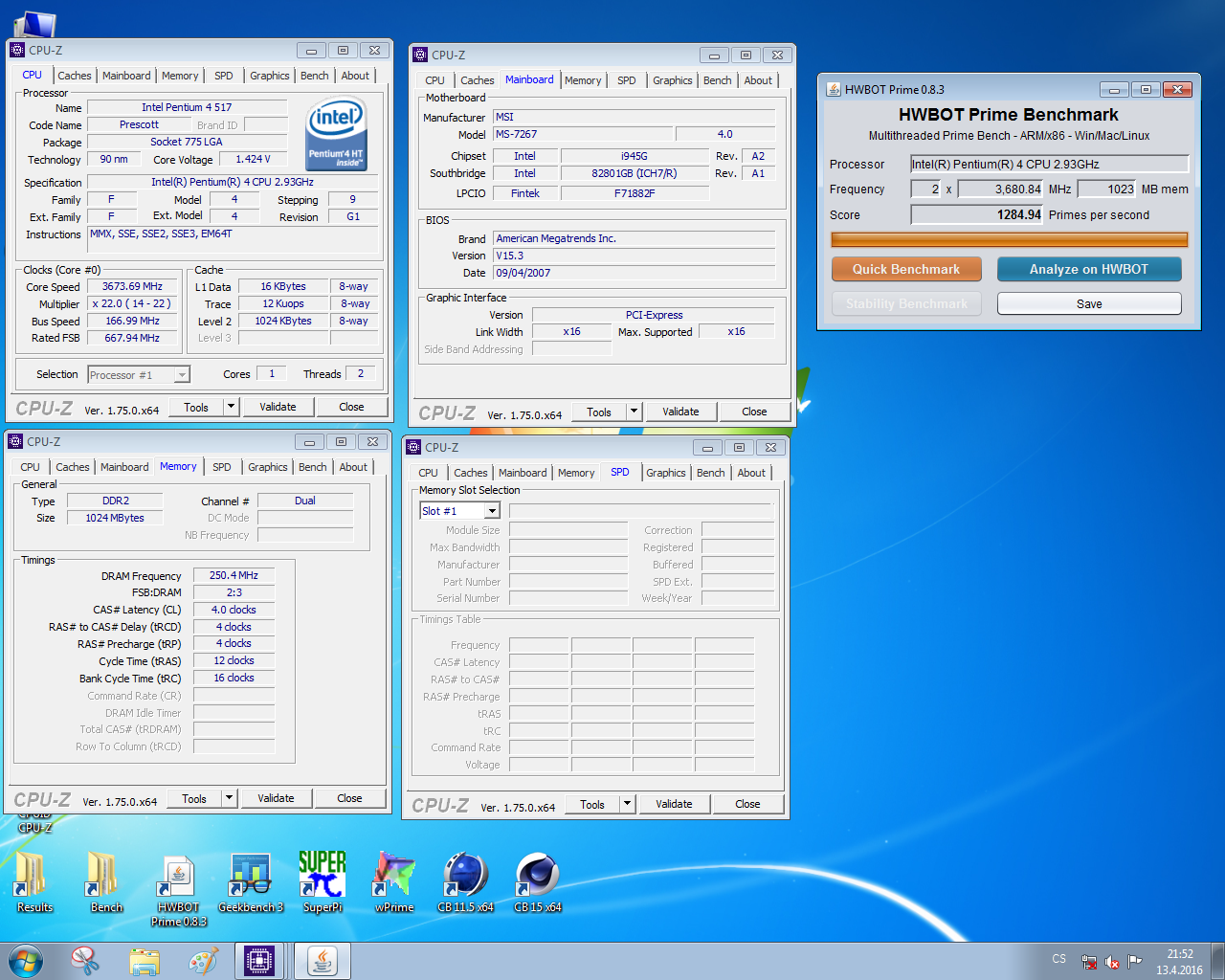Viewport: 1225px width, 980px height.
Task: Click the Intel Pentium 4 HT logo
Action: click(337, 135)
